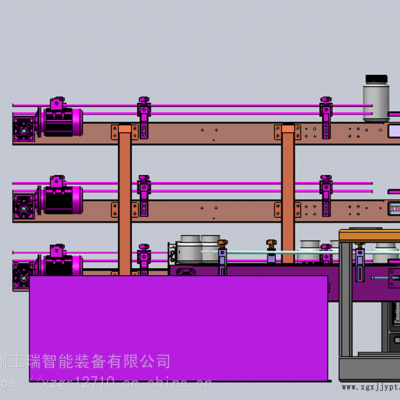Image resolution: width=400 pixels, height=400 pixels.
Task: Pick the upper magenta guide rail rod
Action: tap(192, 106)
